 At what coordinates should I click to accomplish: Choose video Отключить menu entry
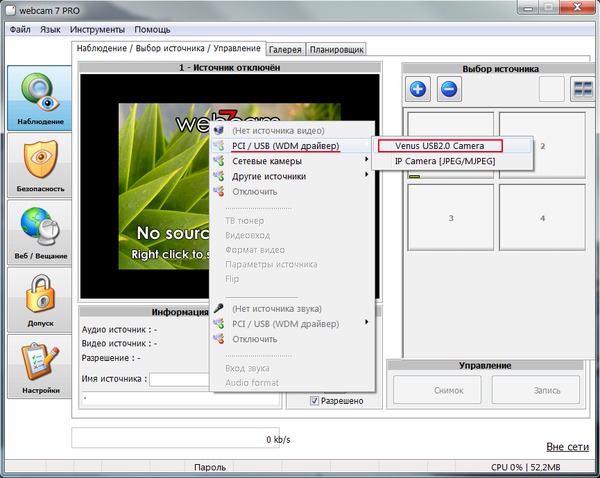(x=292, y=191)
